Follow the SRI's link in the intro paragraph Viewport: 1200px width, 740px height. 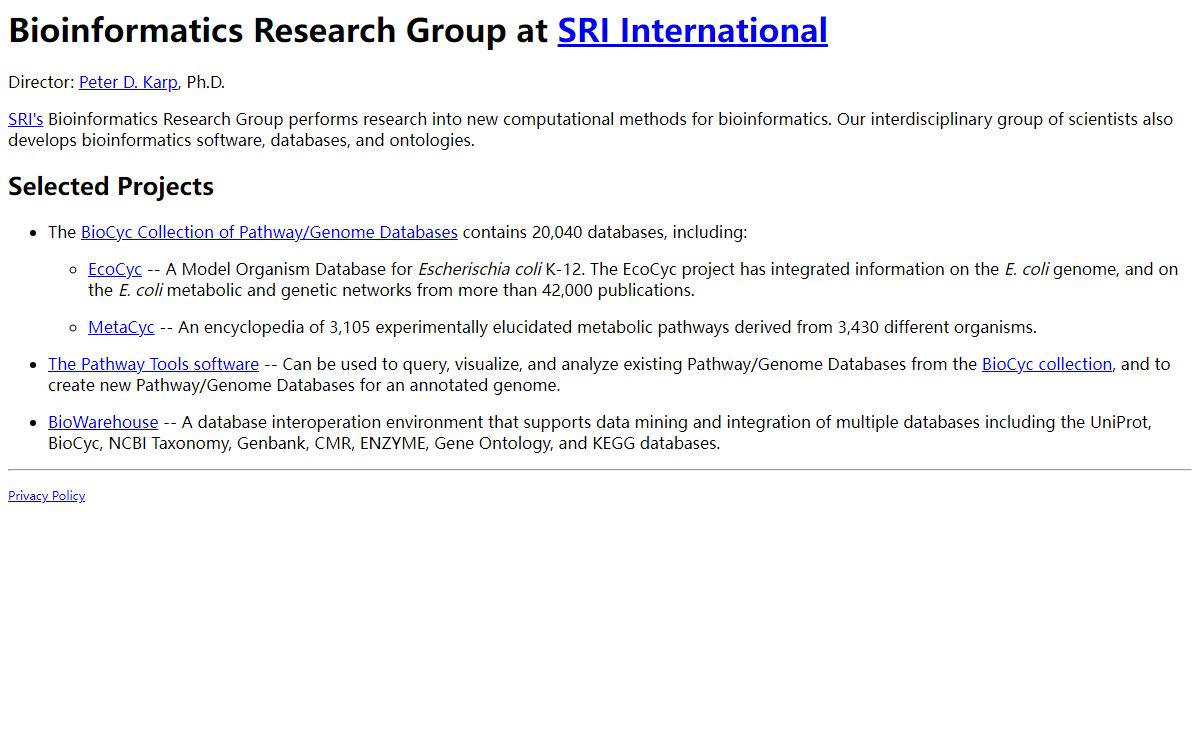(25, 119)
